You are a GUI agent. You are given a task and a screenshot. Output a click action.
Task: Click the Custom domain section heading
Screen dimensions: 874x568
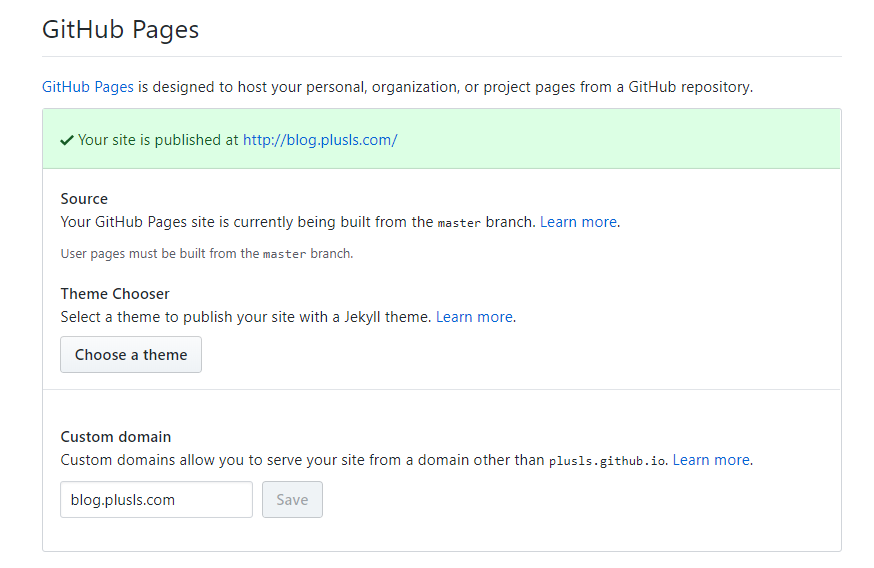click(x=116, y=436)
